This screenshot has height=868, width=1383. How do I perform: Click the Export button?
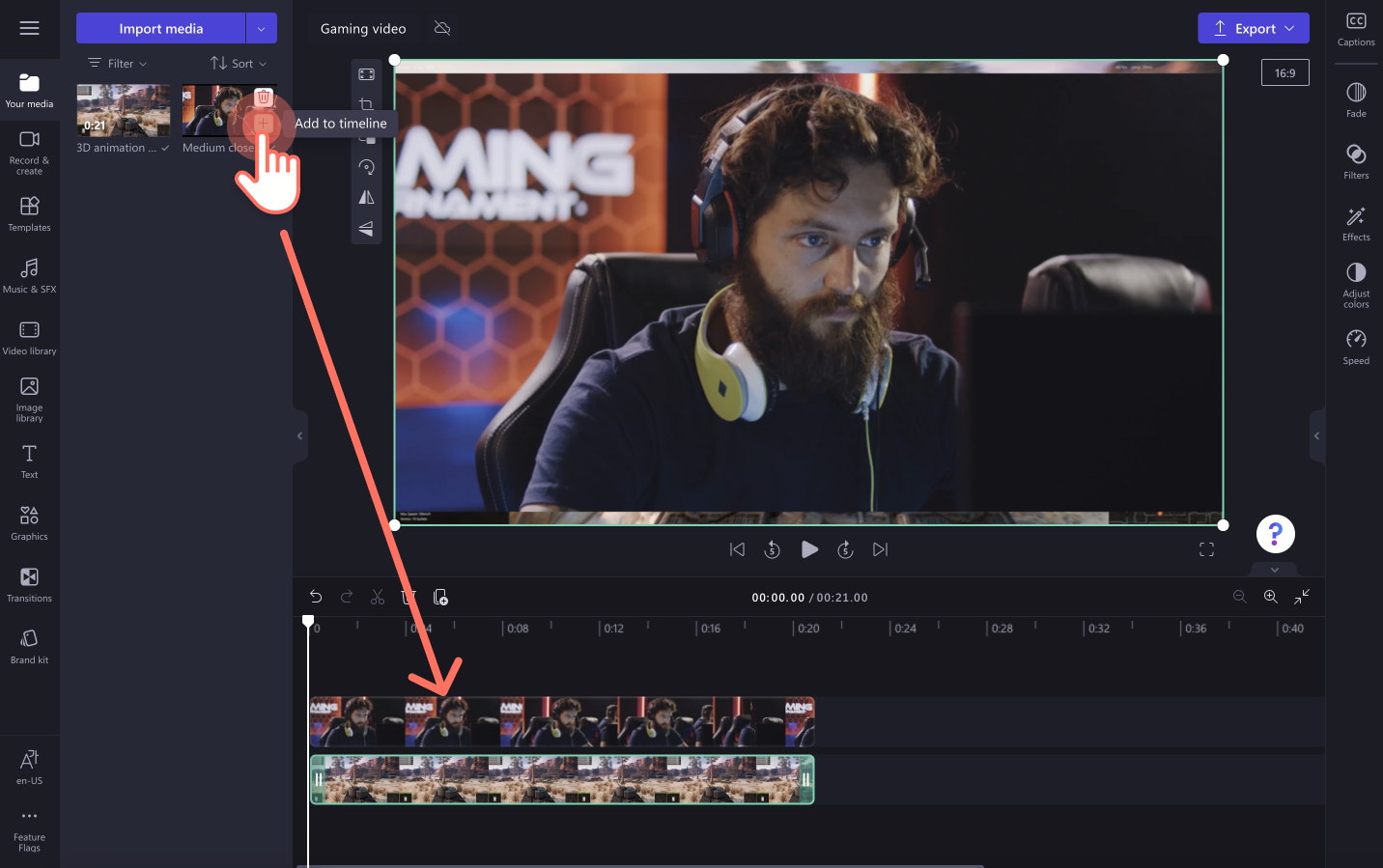coord(1254,28)
